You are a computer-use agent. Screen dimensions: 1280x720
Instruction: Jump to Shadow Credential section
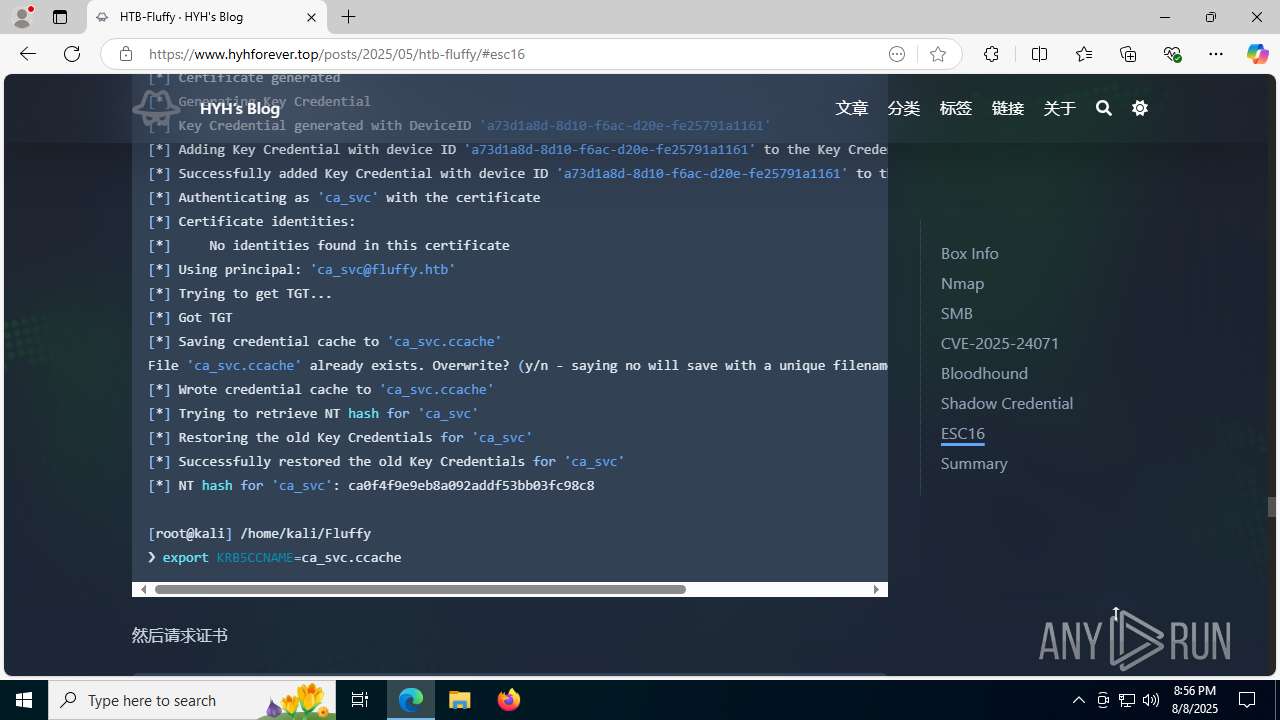[1007, 403]
